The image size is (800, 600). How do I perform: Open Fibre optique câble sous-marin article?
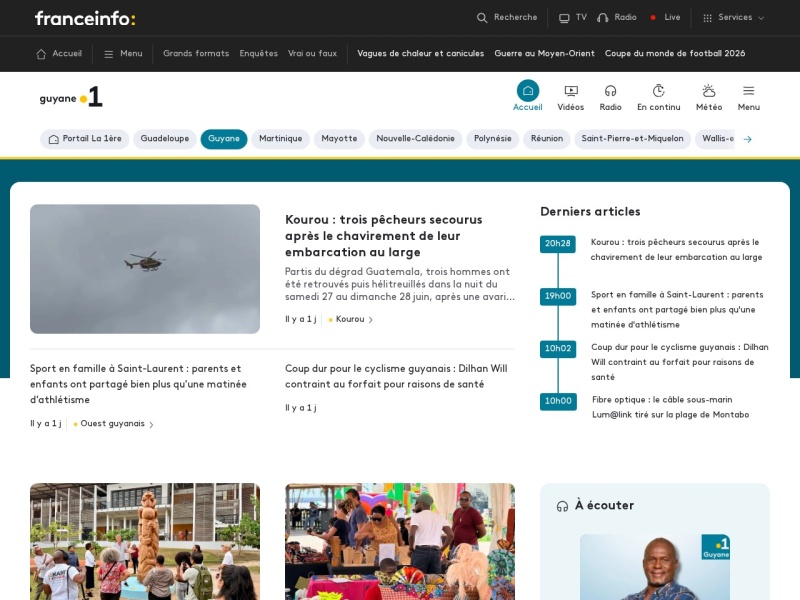tap(670, 407)
